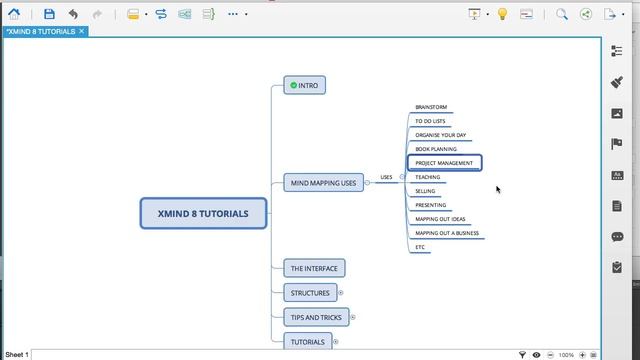This screenshot has width=640, height=360.
Task: Open the Gantt chart view
Action: pyautogui.click(x=526, y=14)
